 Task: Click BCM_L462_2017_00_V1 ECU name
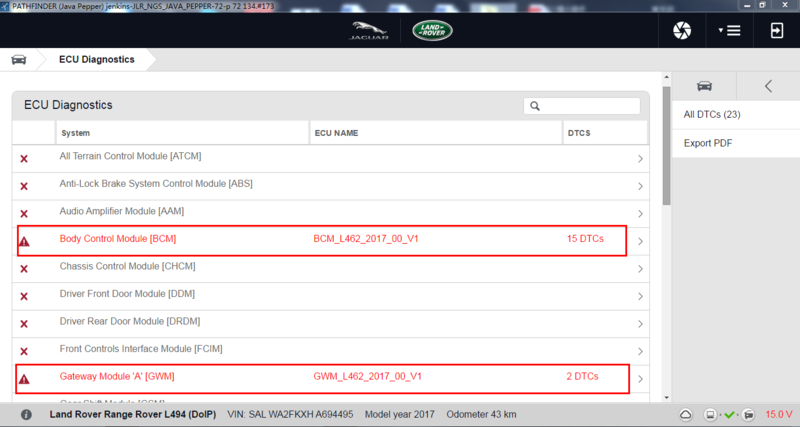click(x=366, y=239)
